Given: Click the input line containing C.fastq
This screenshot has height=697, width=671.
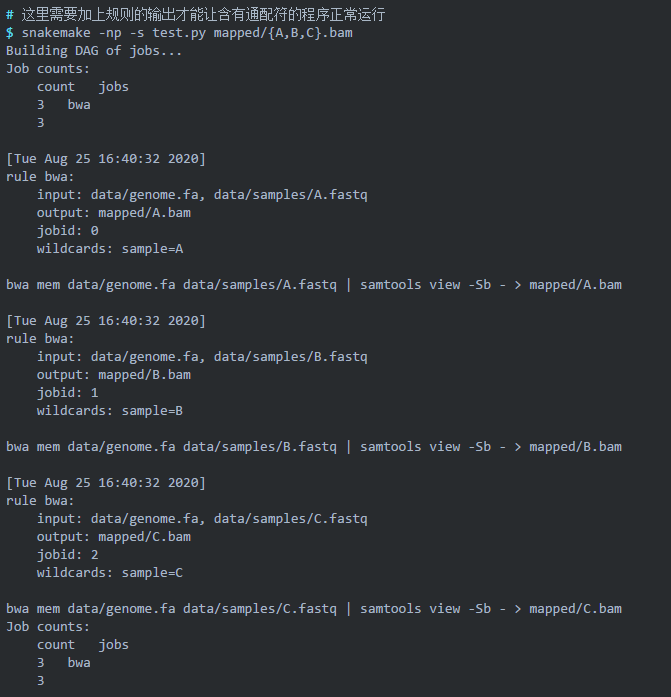Looking at the screenshot, I should point(202,519).
